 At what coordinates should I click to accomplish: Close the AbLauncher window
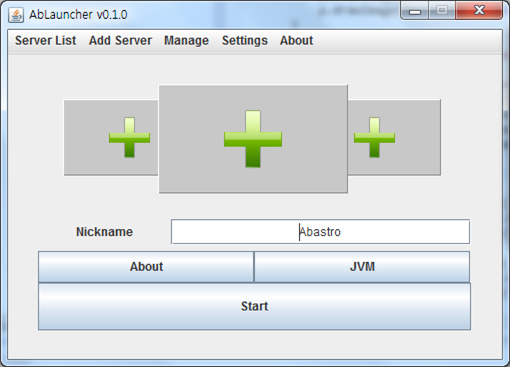pos(479,11)
